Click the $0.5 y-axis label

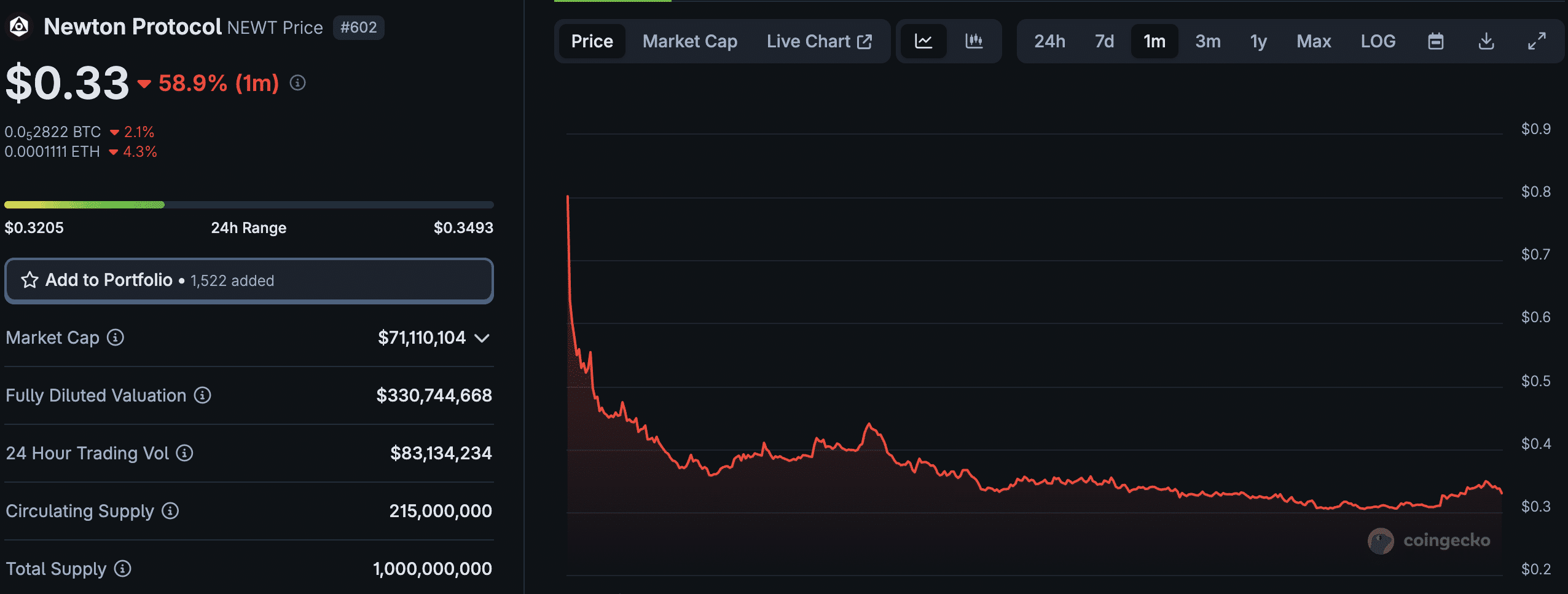coord(1535,381)
